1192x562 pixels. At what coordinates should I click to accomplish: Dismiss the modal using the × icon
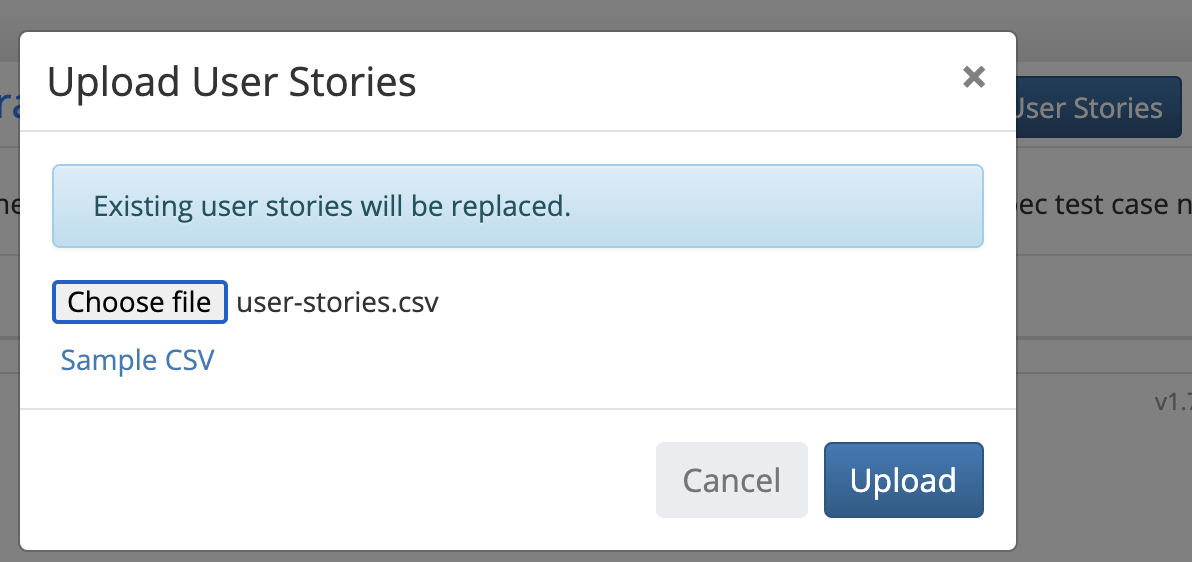tap(973, 77)
